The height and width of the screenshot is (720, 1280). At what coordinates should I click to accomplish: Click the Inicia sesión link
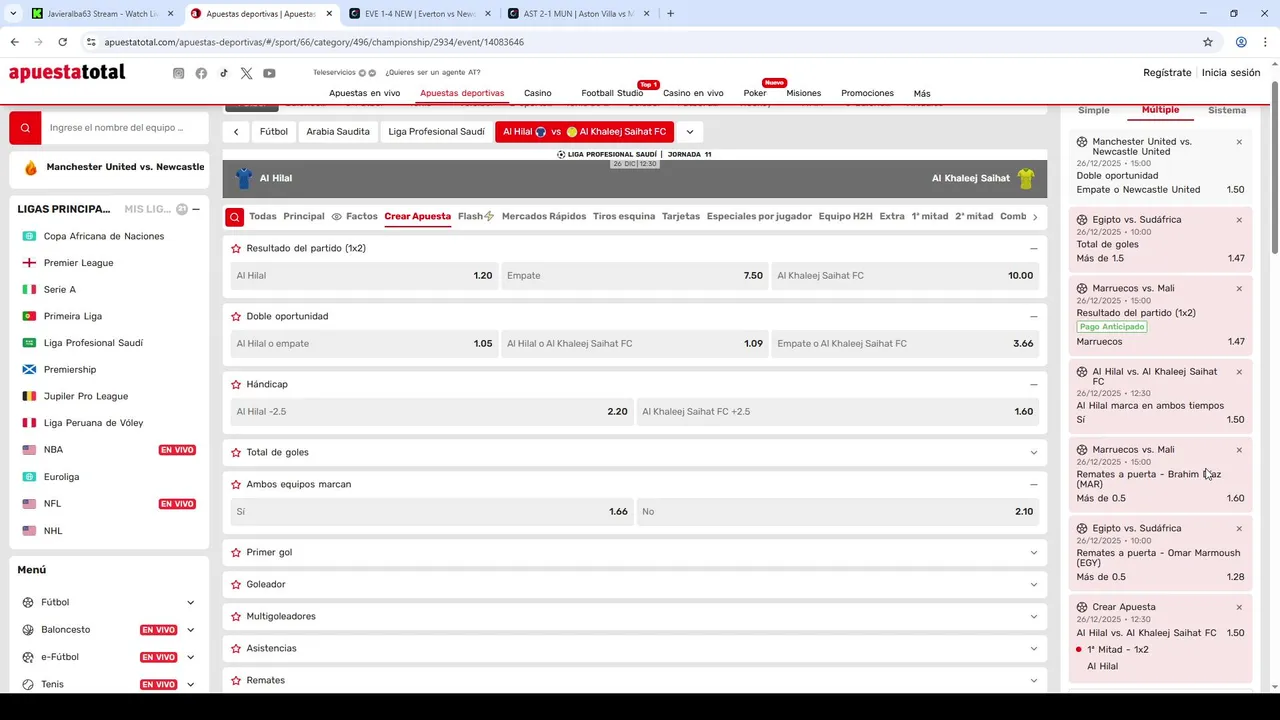(x=1231, y=73)
